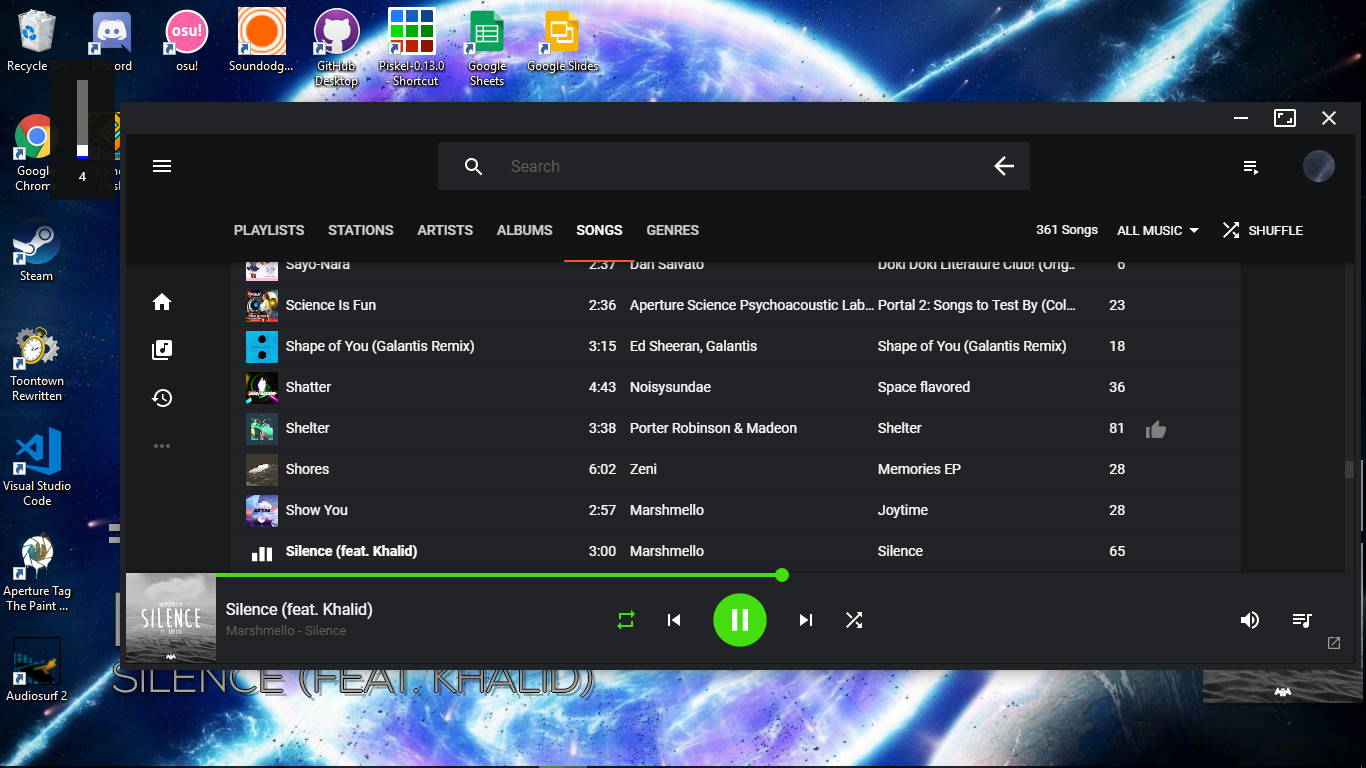Open the play queue icon near the profile
1366x768 pixels.
1251,166
